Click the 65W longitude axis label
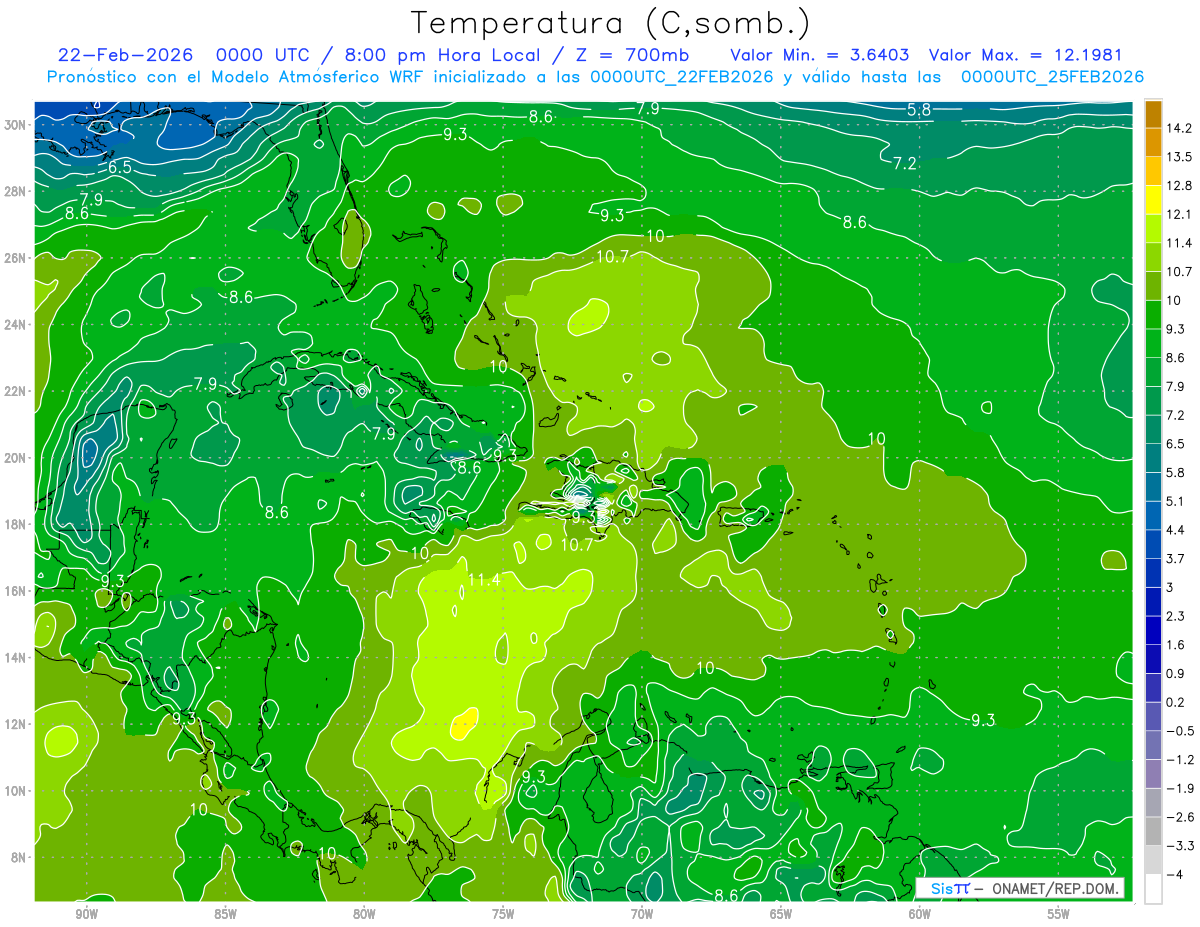This screenshot has width=1200, height=927. (x=781, y=914)
